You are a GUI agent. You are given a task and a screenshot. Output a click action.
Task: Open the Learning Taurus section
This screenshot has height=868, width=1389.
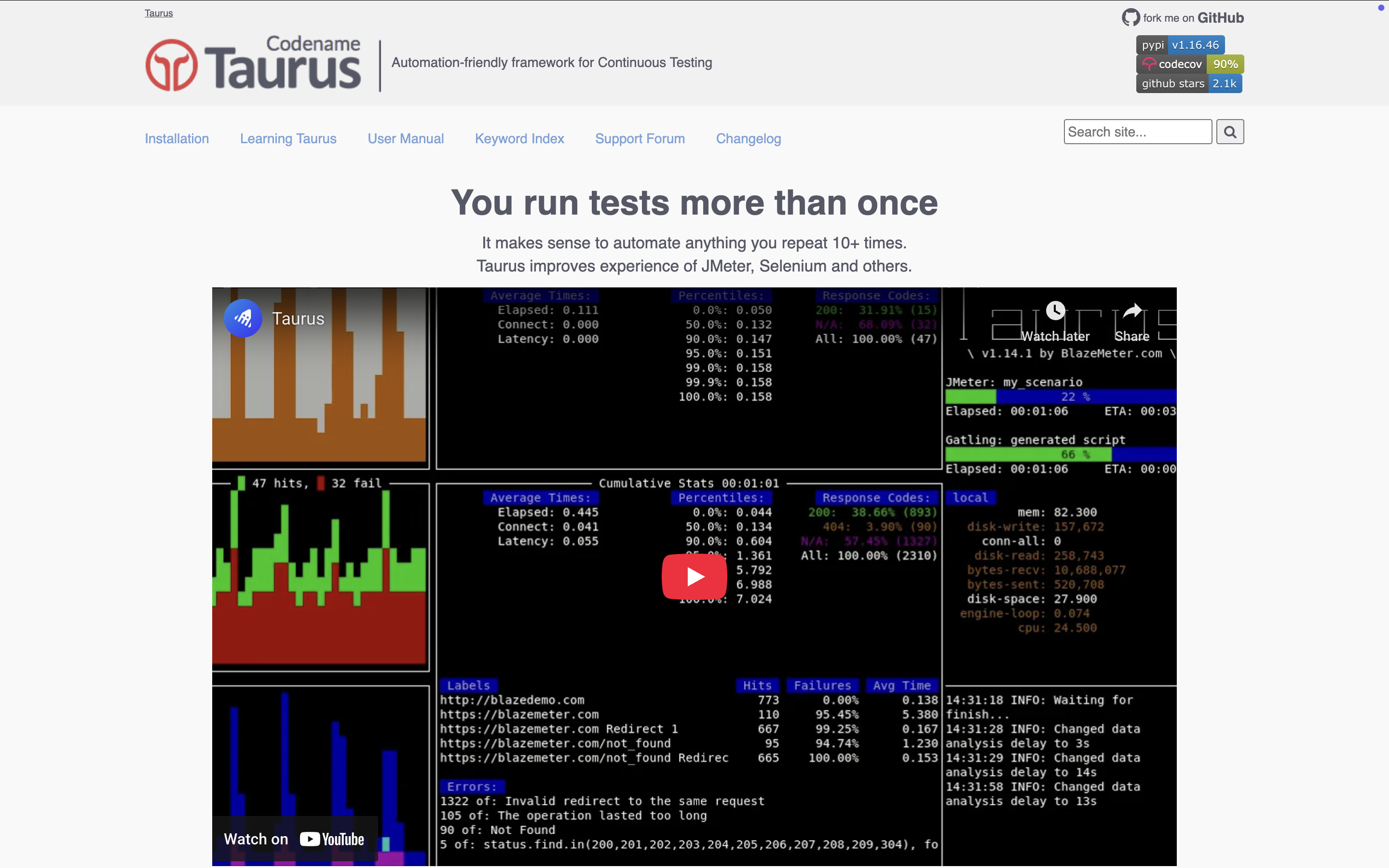click(288, 138)
